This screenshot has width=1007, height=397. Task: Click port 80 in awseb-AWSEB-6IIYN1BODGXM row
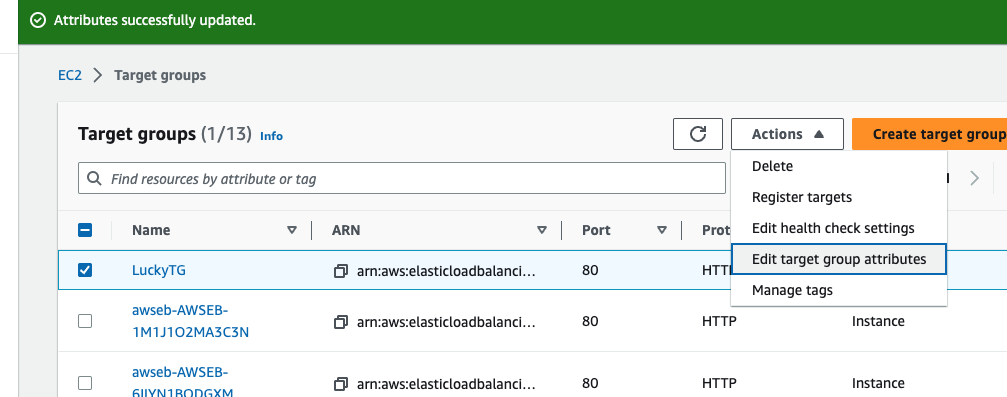point(590,384)
